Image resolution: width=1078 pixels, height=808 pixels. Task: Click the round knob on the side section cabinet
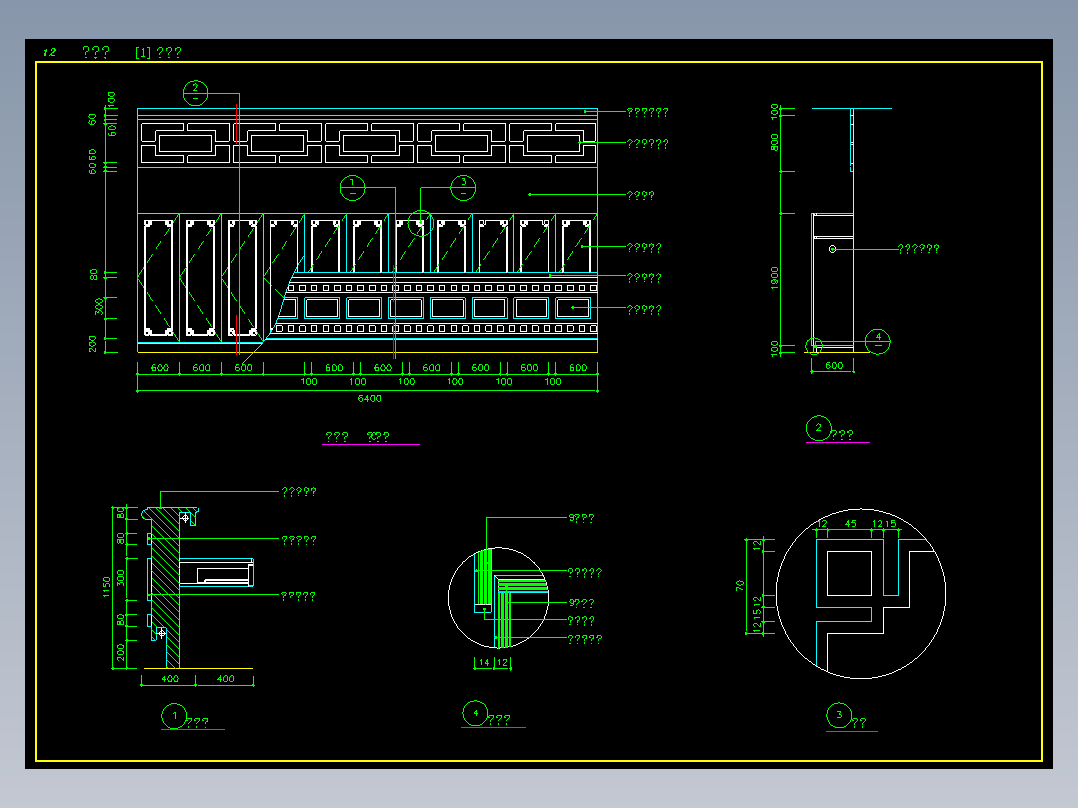[833, 249]
